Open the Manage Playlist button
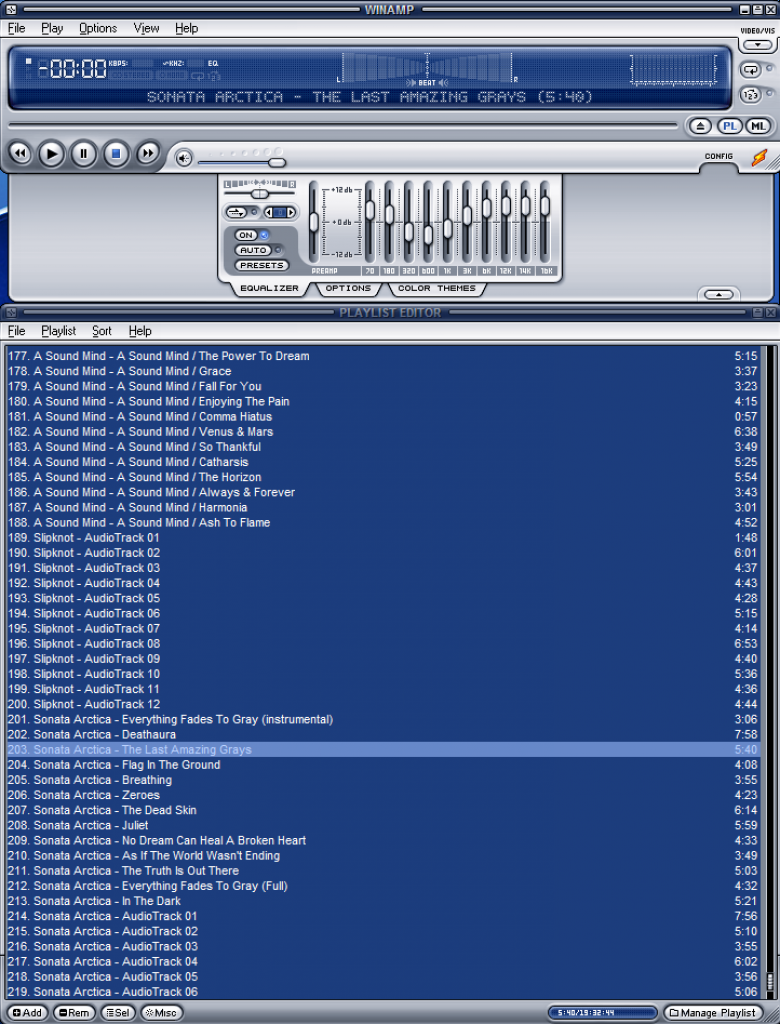Image resolution: width=780 pixels, height=1024 pixels. [713, 1013]
